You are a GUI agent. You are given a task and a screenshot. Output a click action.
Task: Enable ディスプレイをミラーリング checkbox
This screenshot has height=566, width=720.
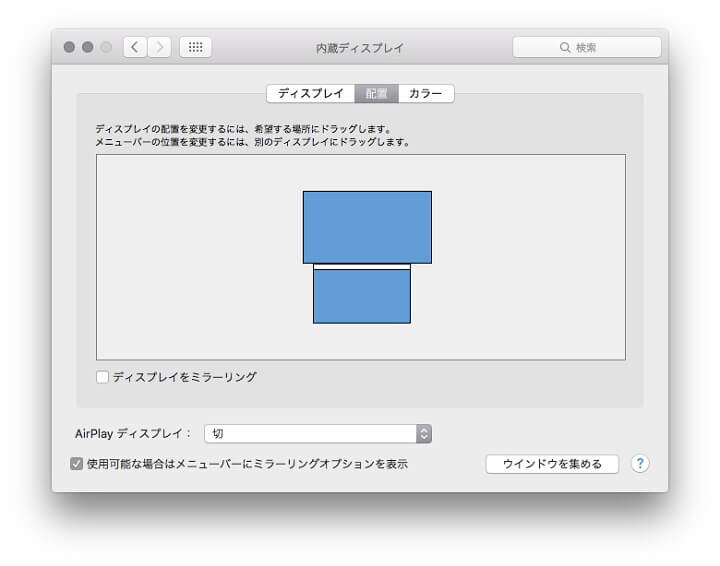(x=102, y=377)
